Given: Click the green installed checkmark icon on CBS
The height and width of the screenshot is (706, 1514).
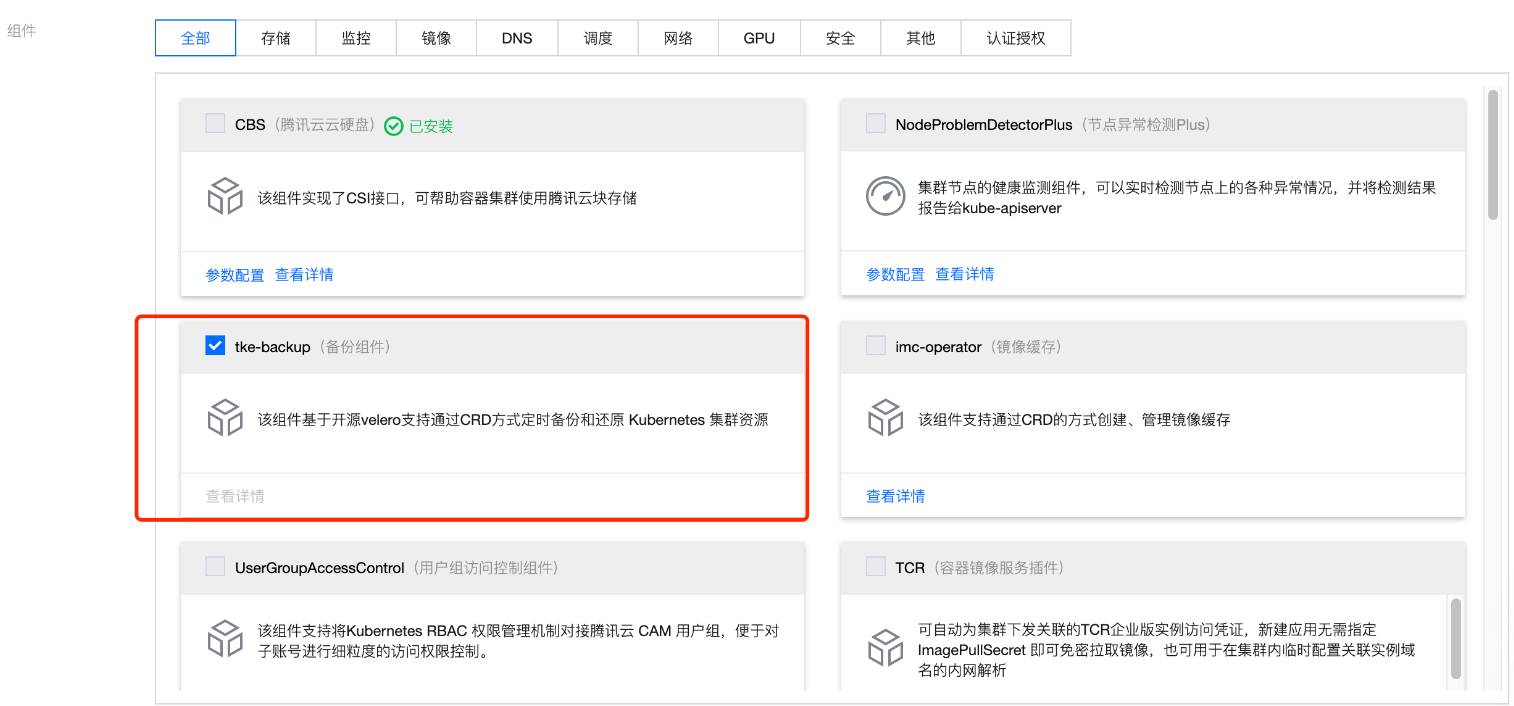Looking at the screenshot, I should 394,126.
